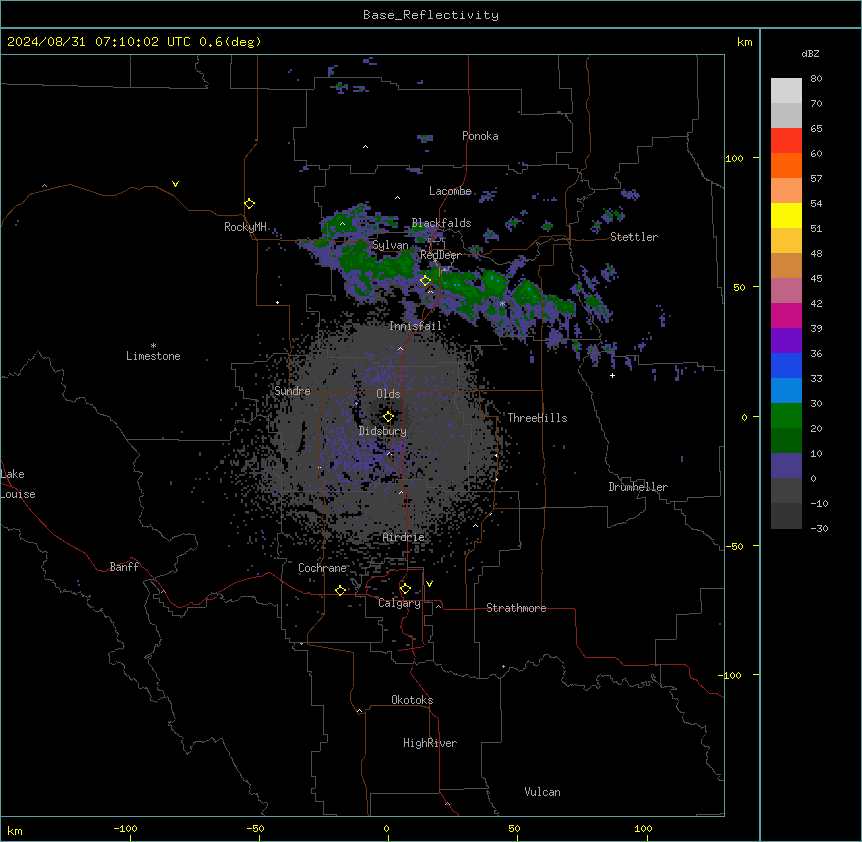862x842 pixels.
Task: Click the yellow diamond marker above Calgary label
Action: pos(406,589)
